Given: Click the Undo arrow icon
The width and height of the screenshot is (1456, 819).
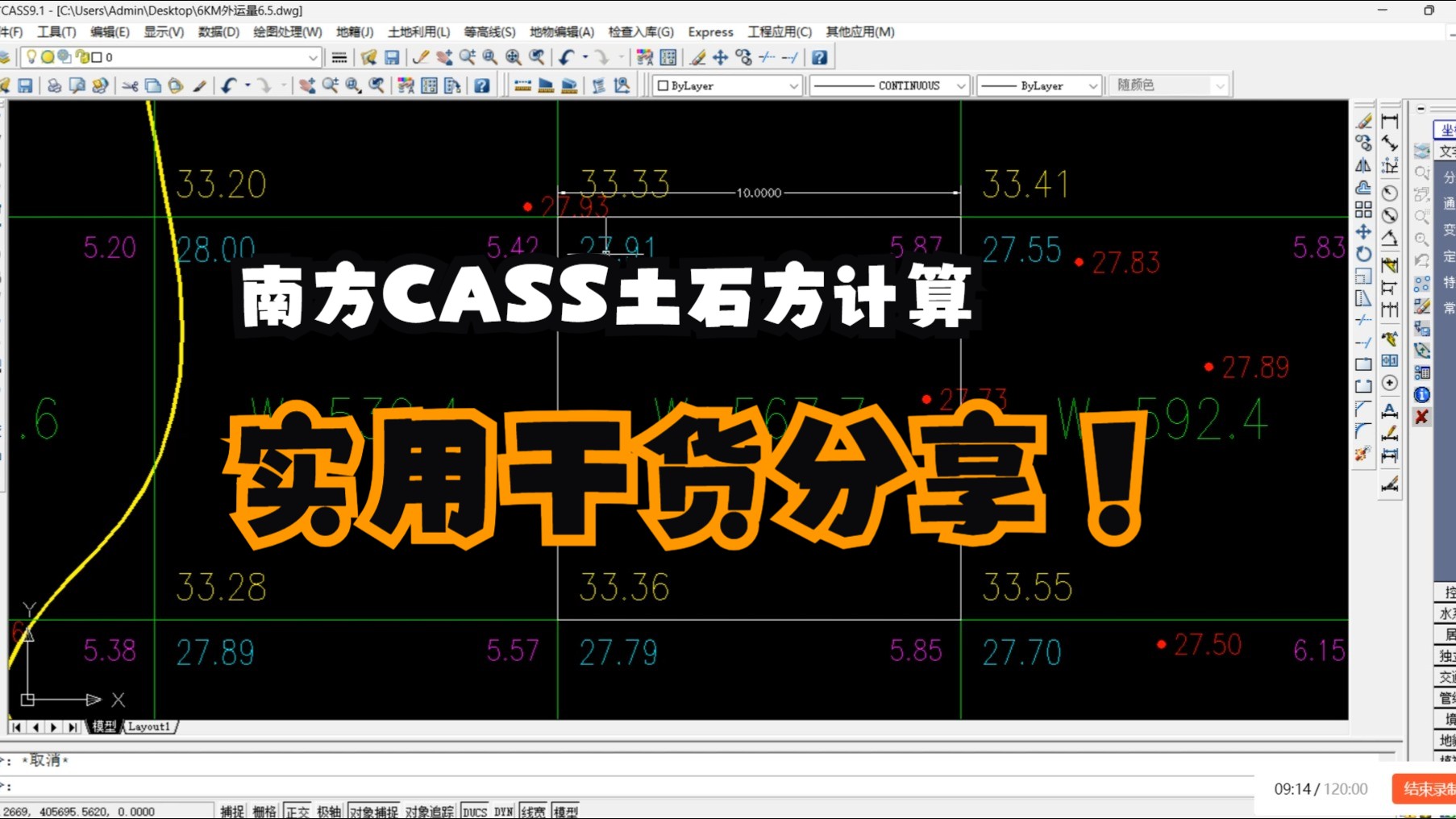Looking at the screenshot, I should point(564,57).
